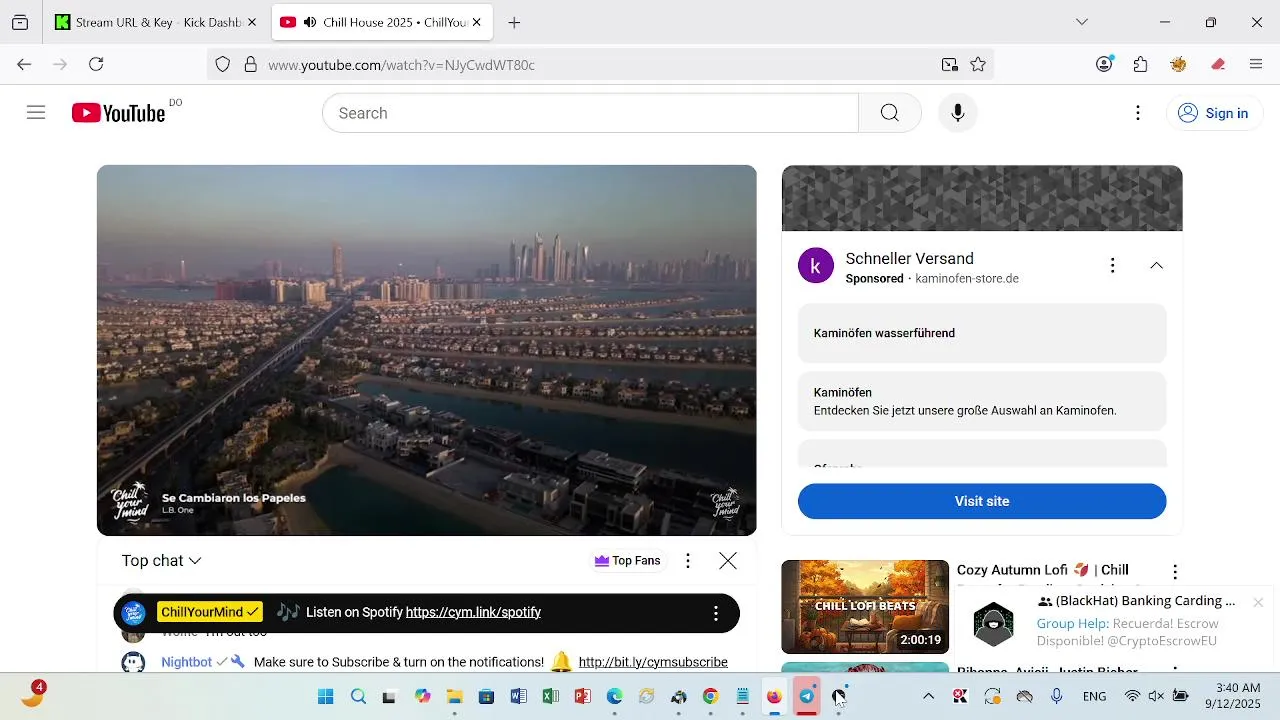Focus the YouTube search field
Viewport: 1280px width, 720px height.
coord(590,113)
